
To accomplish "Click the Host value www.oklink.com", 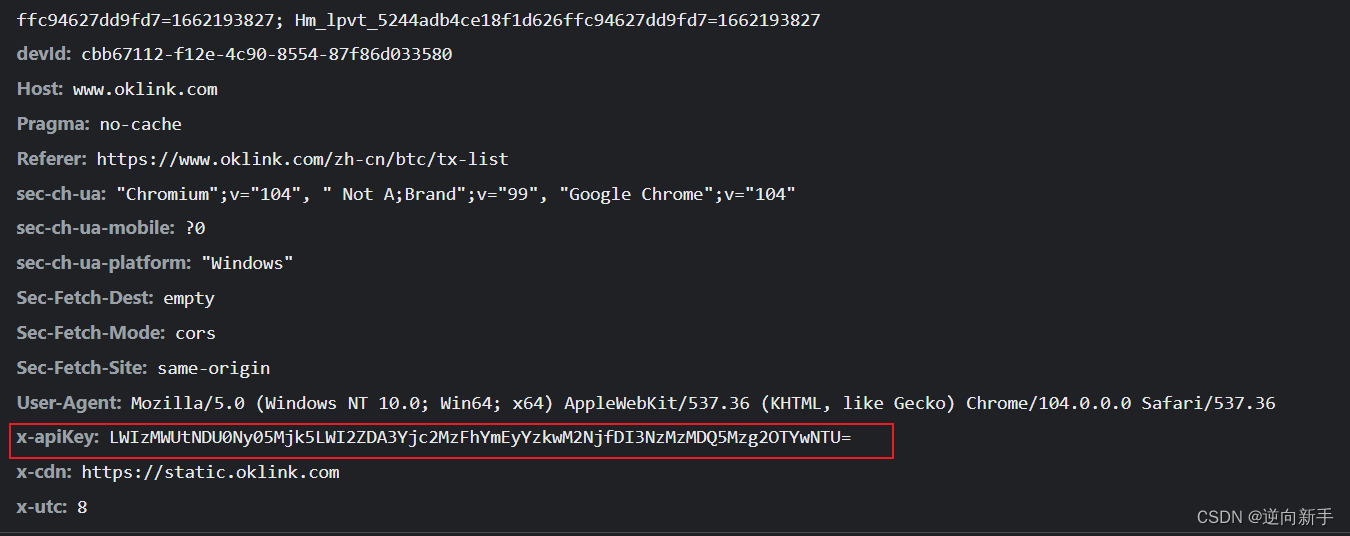I will [x=145, y=89].
